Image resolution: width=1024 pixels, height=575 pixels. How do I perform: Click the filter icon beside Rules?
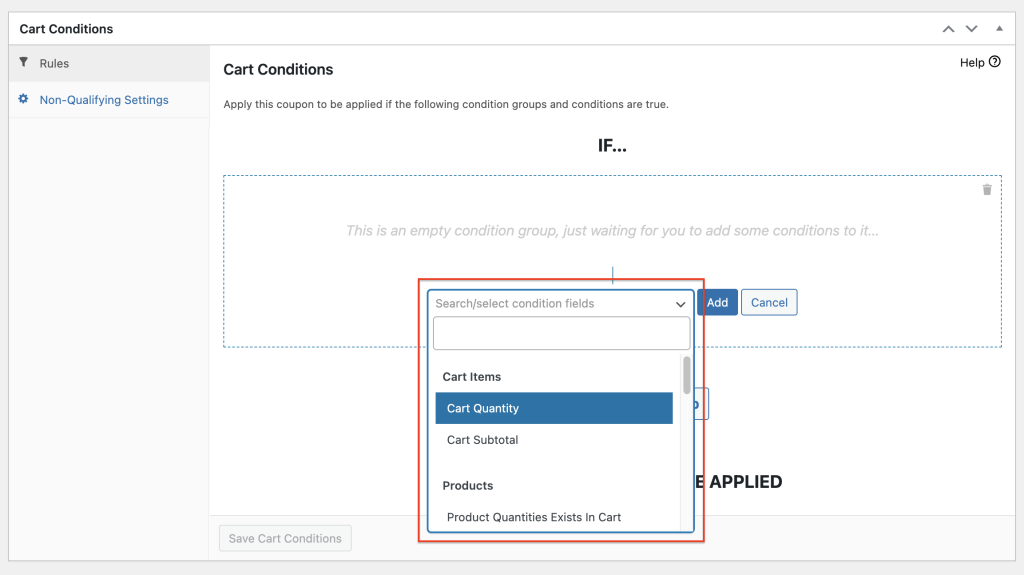24,63
